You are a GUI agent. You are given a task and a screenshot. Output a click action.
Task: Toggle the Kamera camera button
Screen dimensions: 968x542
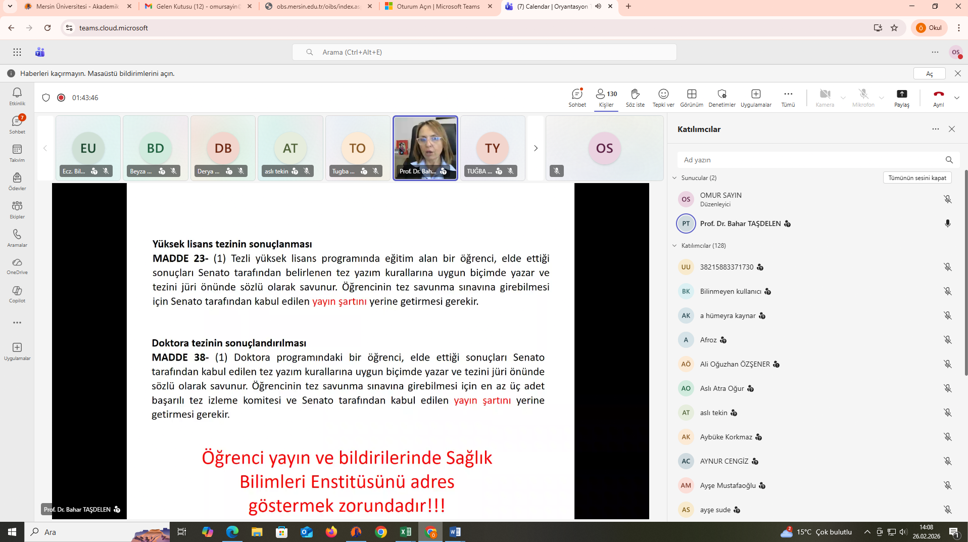click(x=824, y=97)
